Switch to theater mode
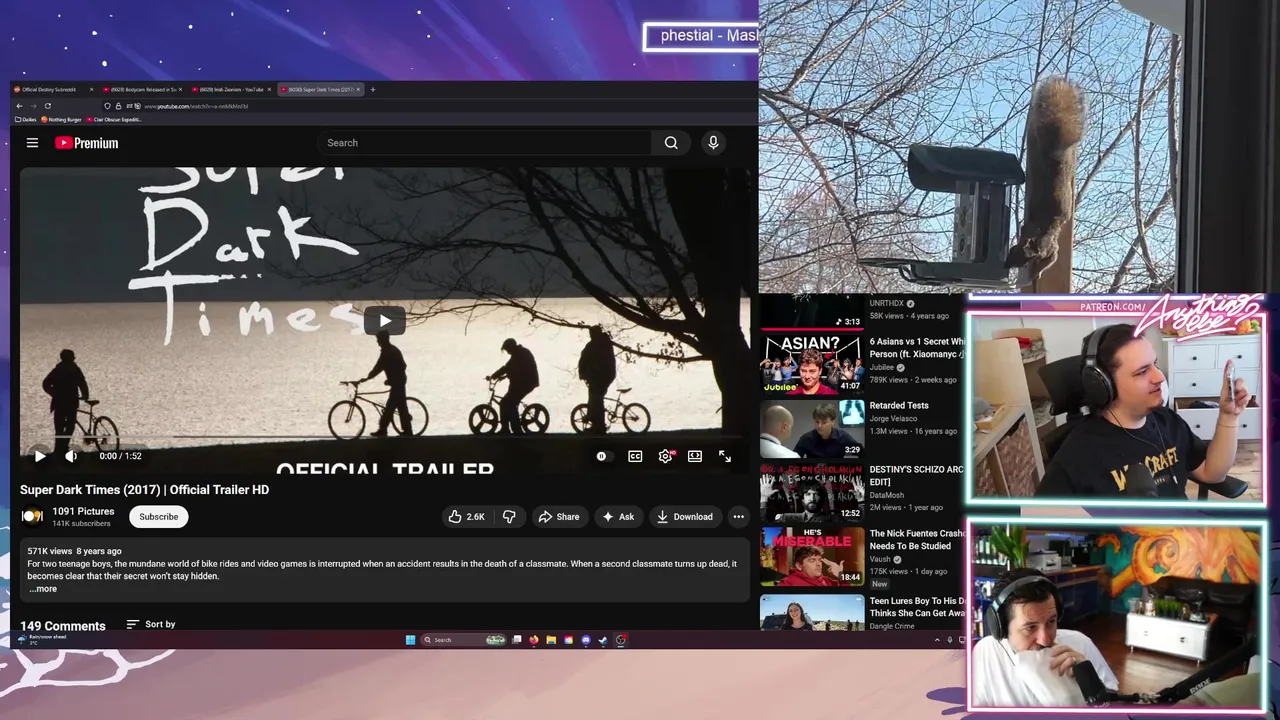The height and width of the screenshot is (720, 1280). pyautogui.click(x=695, y=456)
